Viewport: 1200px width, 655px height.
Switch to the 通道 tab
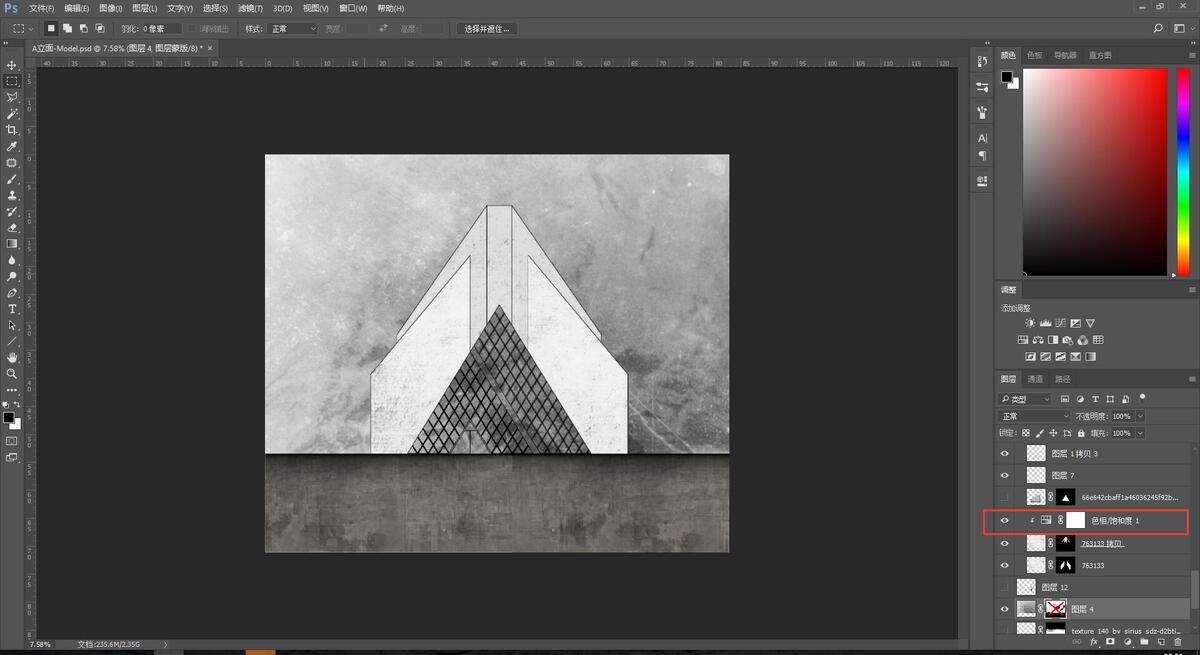coord(1035,379)
